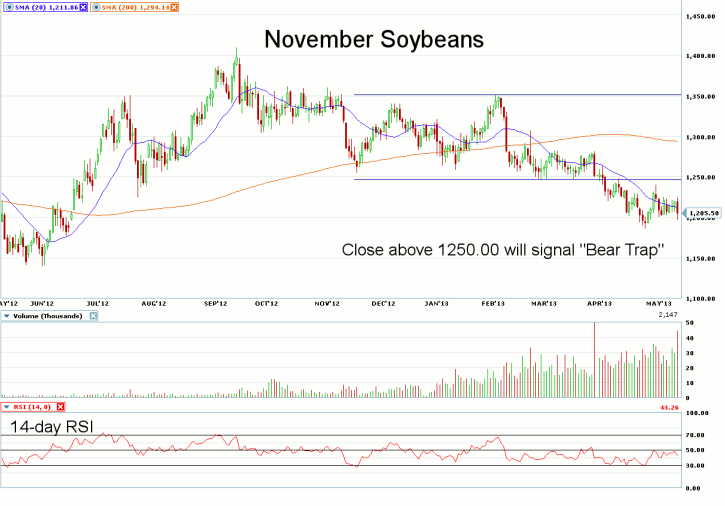Select the SMA (20) 1,211.86 label

(44, 7)
